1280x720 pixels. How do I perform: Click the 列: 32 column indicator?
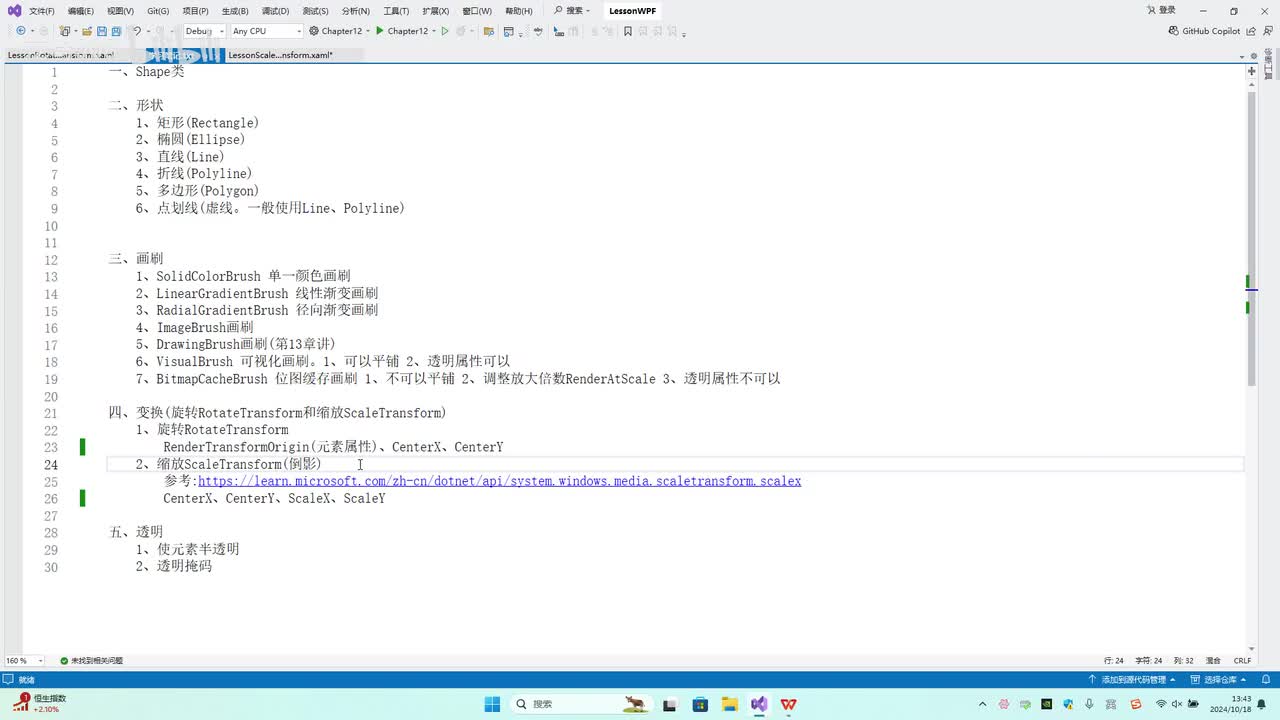pyautogui.click(x=1184, y=660)
